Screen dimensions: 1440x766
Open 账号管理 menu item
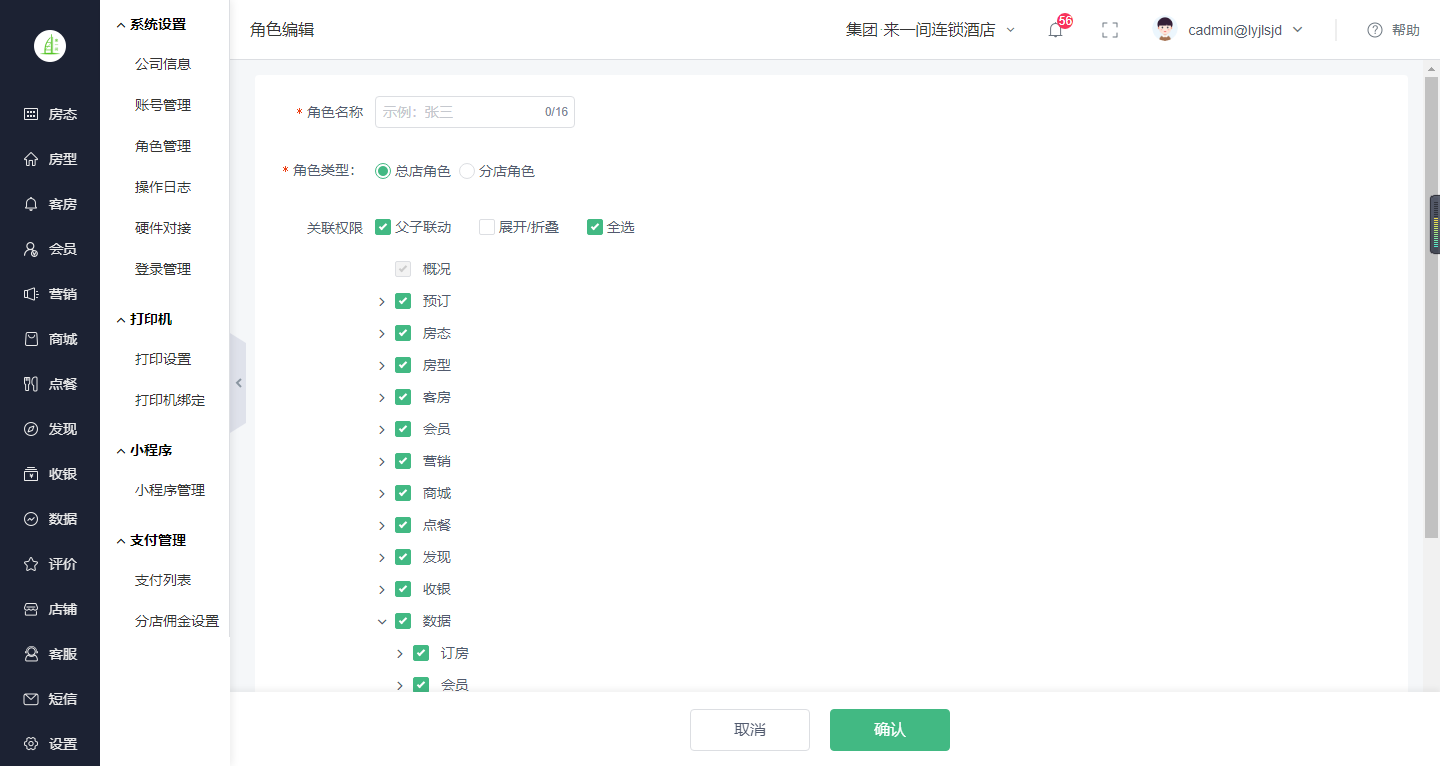[163, 105]
